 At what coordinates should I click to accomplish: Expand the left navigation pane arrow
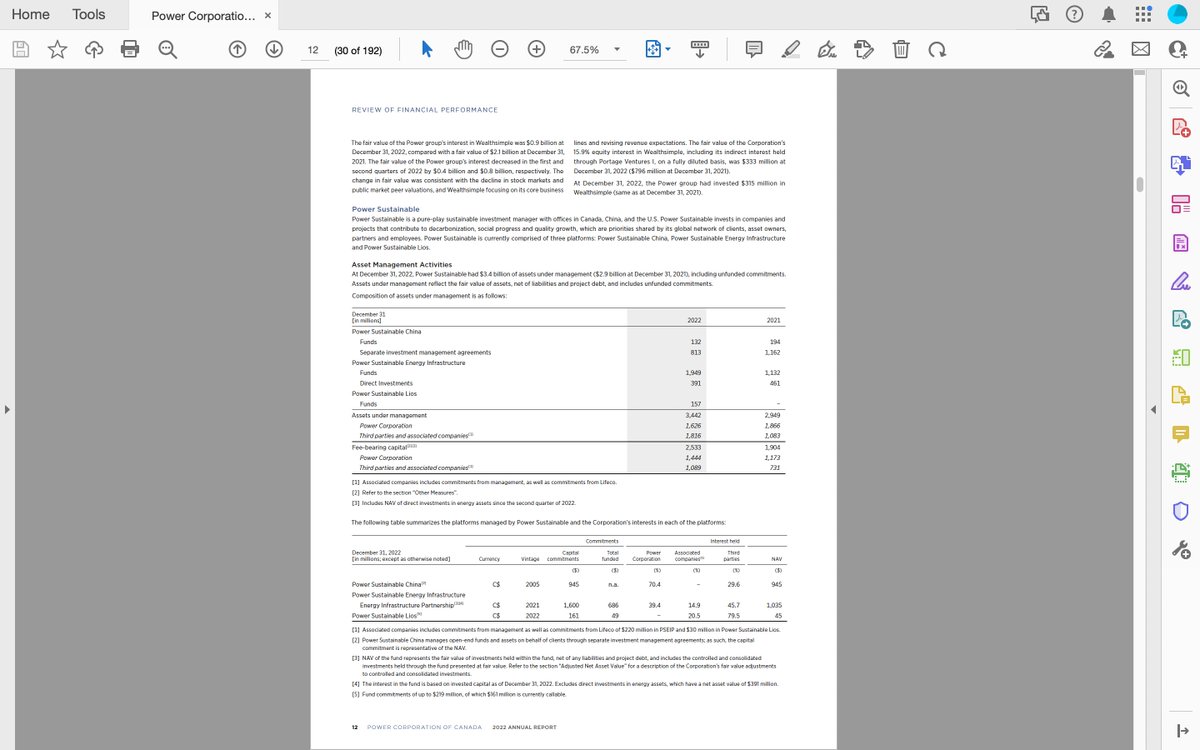6,409
